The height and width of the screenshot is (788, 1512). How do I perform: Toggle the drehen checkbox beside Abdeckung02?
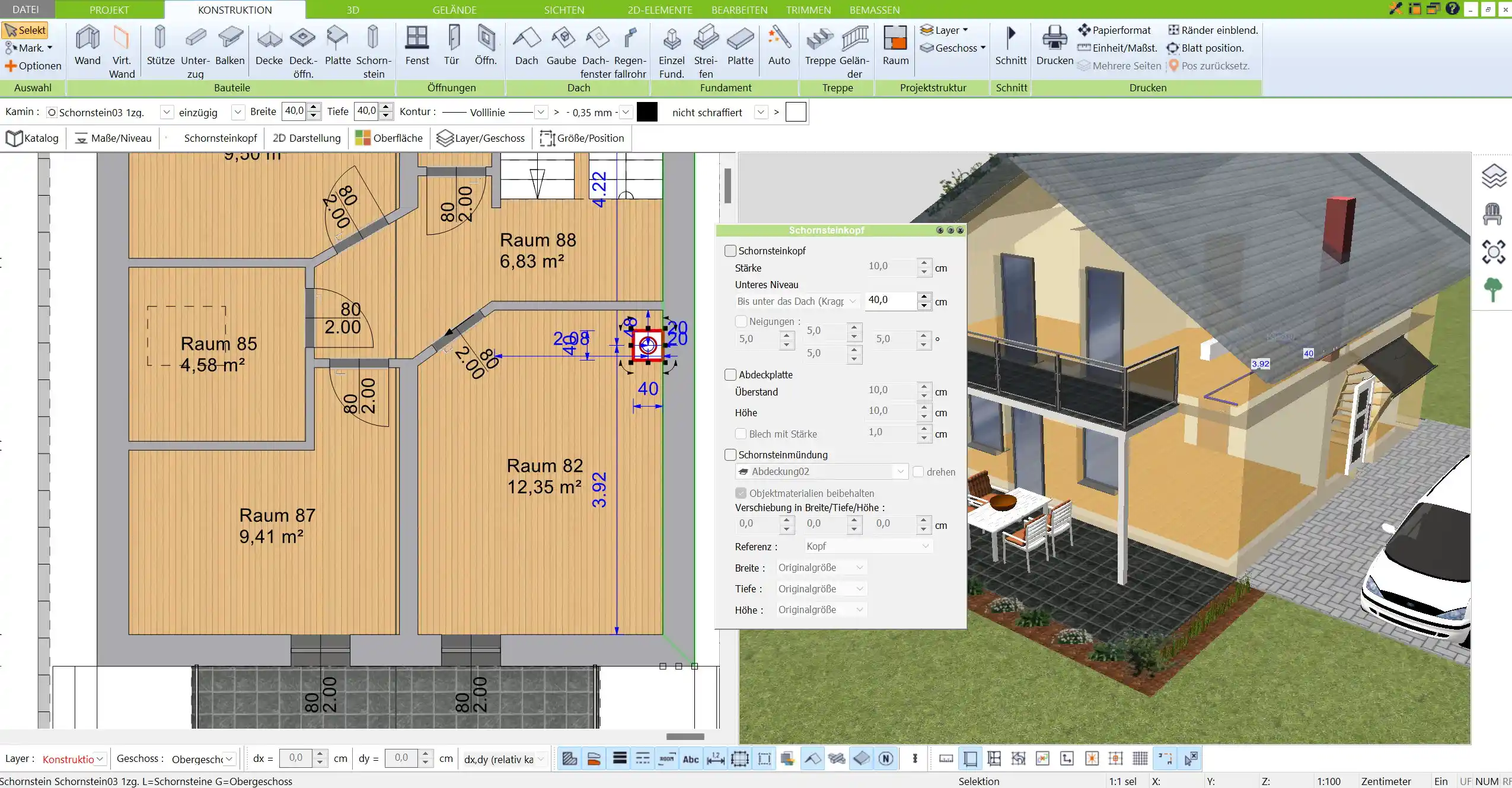tap(918, 472)
